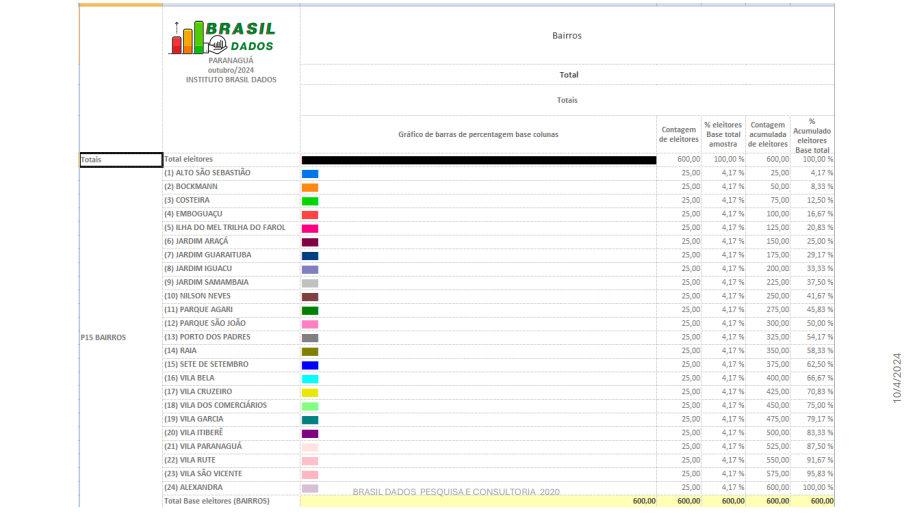Image resolution: width=913 pixels, height=515 pixels.
Task: Select the Total Base eleitores (BAIRROS) label
Action: tap(217, 501)
